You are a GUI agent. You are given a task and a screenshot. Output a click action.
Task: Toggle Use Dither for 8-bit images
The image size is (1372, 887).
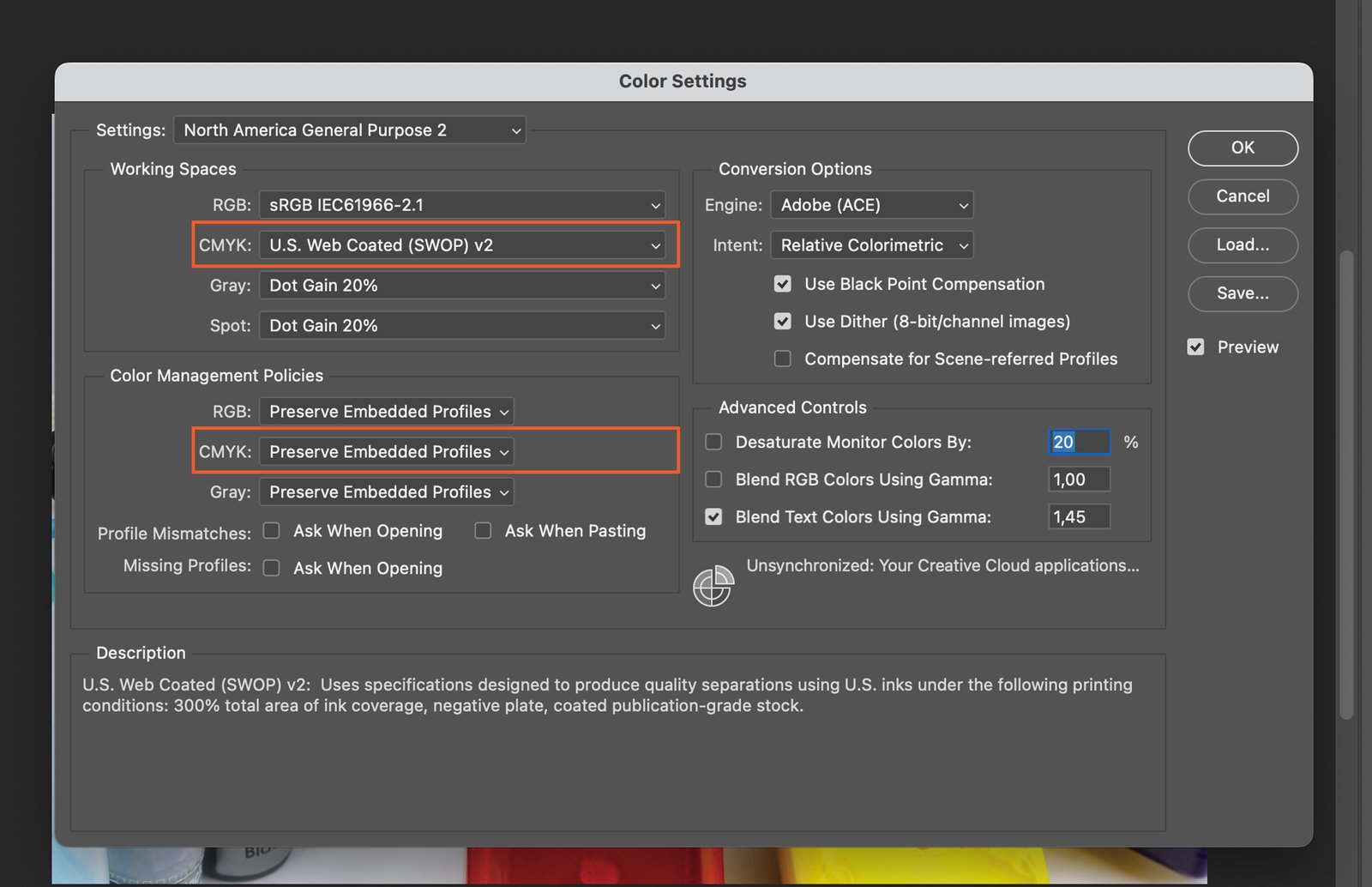point(782,322)
